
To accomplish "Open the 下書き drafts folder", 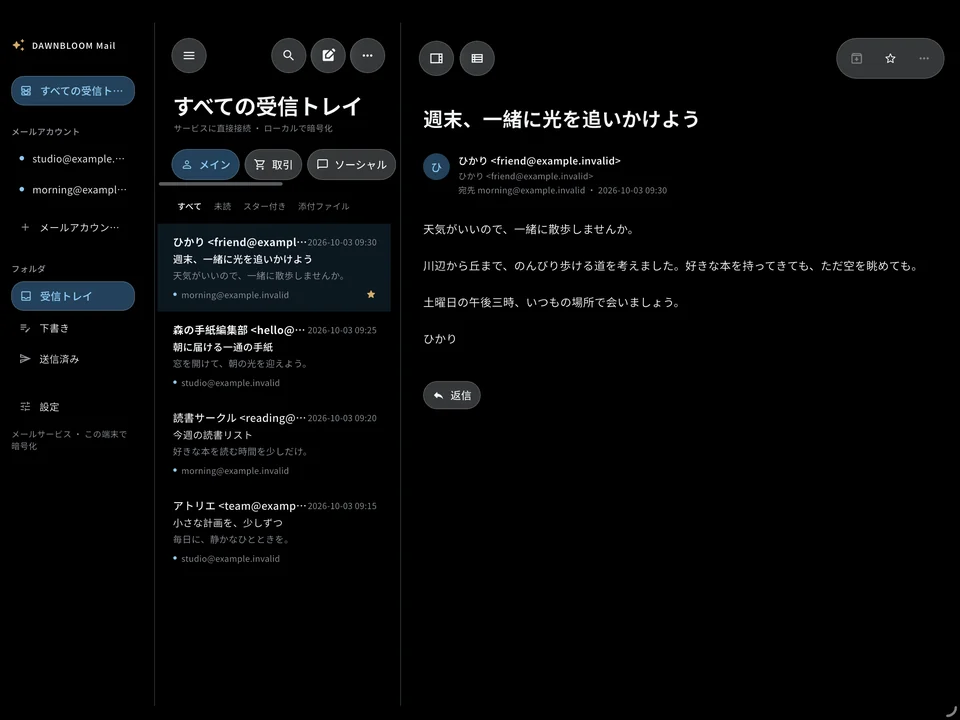I will pos(73,328).
